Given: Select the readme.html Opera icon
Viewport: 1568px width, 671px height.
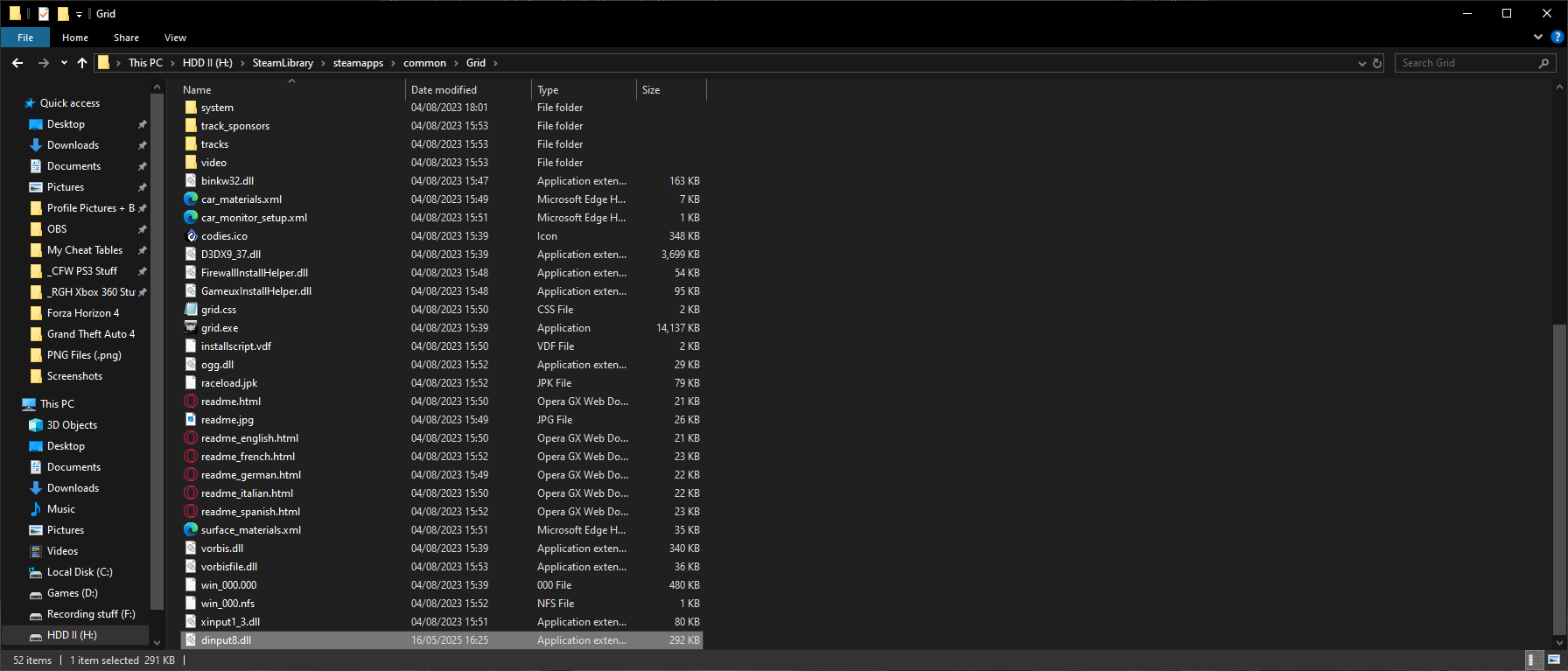Looking at the screenshot, I should pyautogui.click(x=191, y=402).
